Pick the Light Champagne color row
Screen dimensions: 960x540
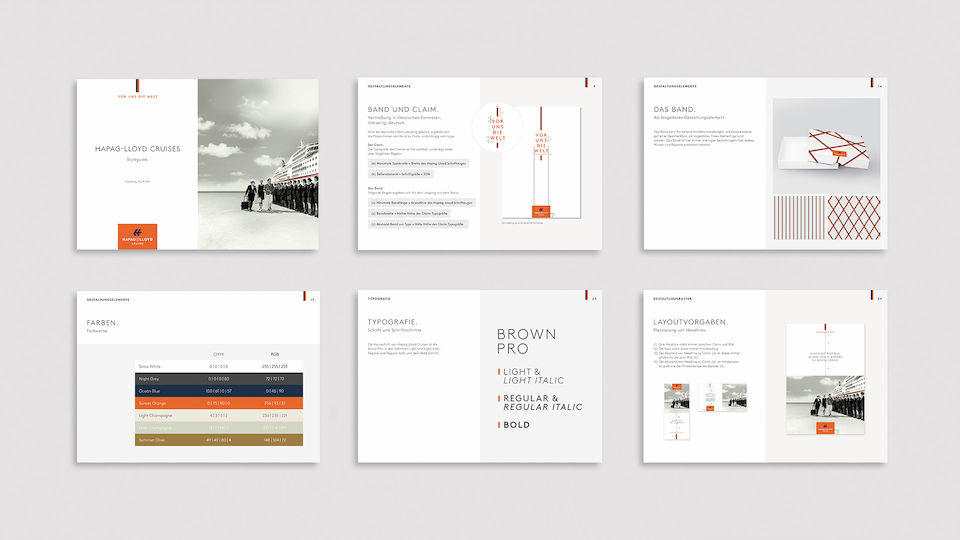219,415
